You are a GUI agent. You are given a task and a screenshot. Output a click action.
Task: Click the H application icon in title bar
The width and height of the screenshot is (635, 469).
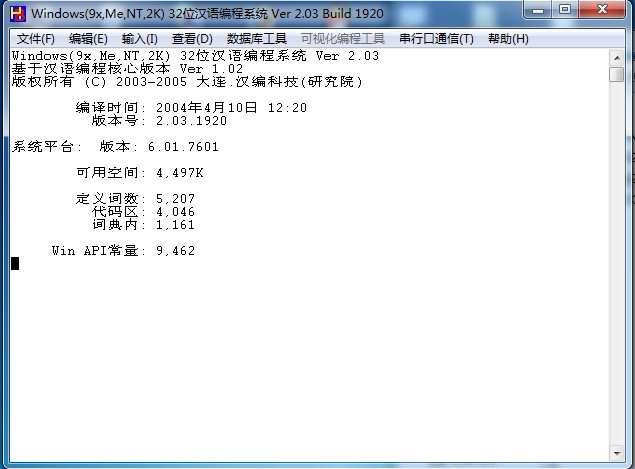tap(17, 13)
